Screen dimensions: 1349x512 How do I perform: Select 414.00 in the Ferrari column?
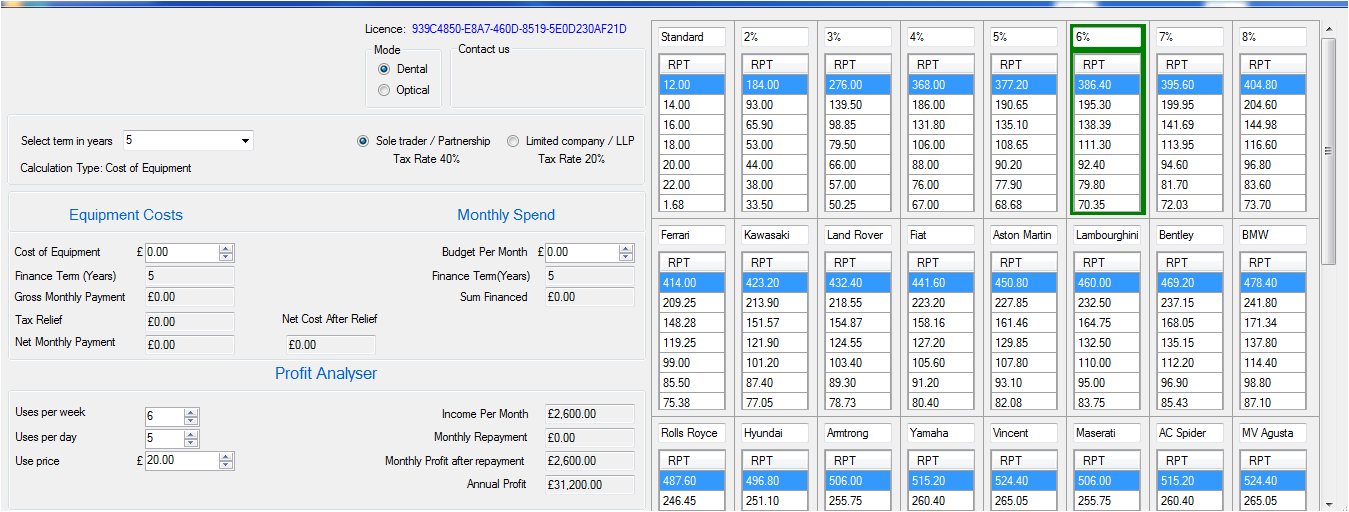[x=692, y=283]
